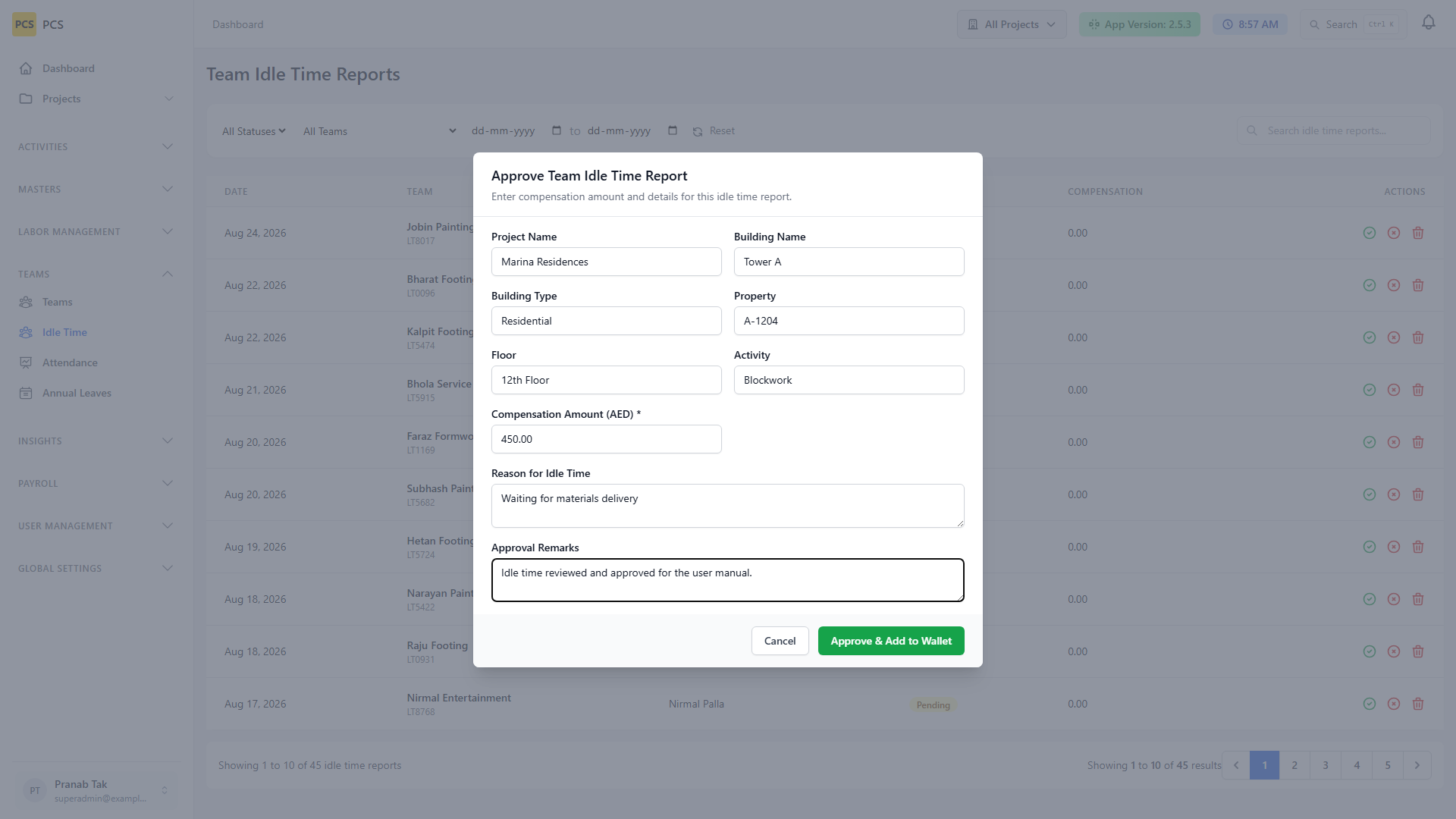Approve the Hetan Footing report
This screenshot has height=819, width=1456.
[x=1369, y=547]
